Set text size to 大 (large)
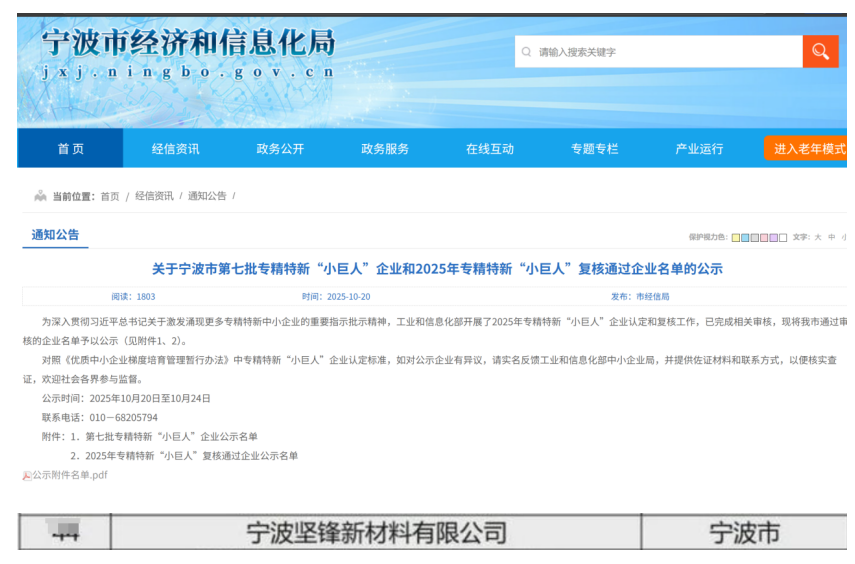 click(x=817, y=238)
